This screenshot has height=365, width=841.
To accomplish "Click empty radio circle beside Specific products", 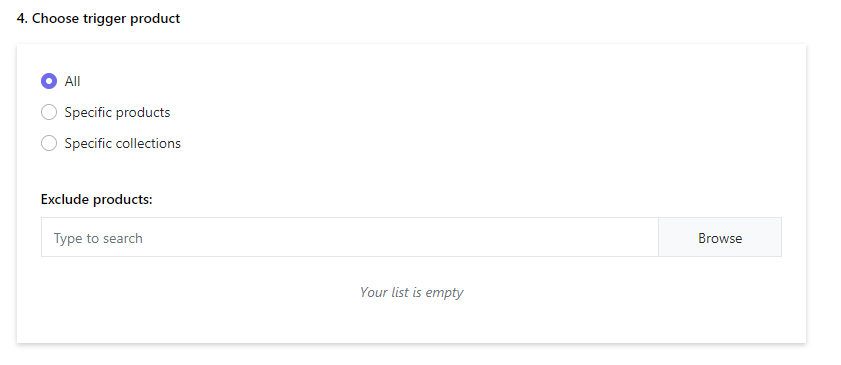I will click(x=49, y=113).
